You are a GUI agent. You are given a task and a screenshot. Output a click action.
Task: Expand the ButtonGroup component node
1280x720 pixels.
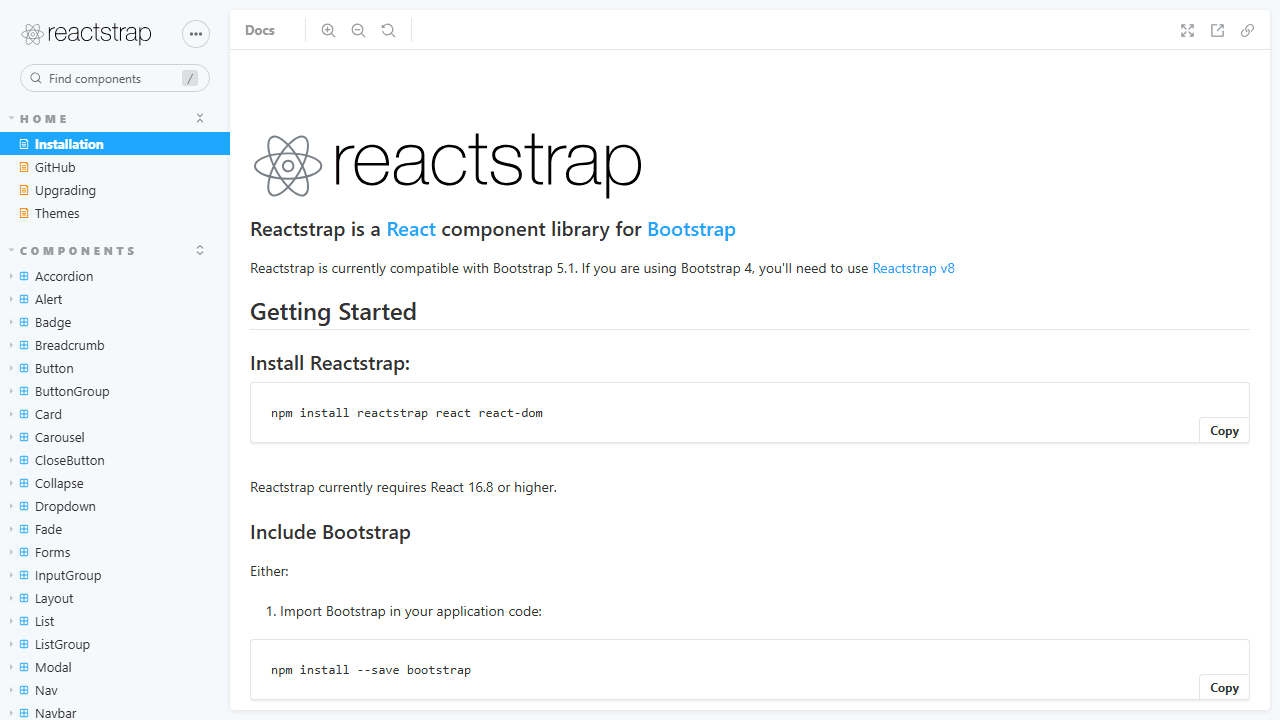coord(11,392)
